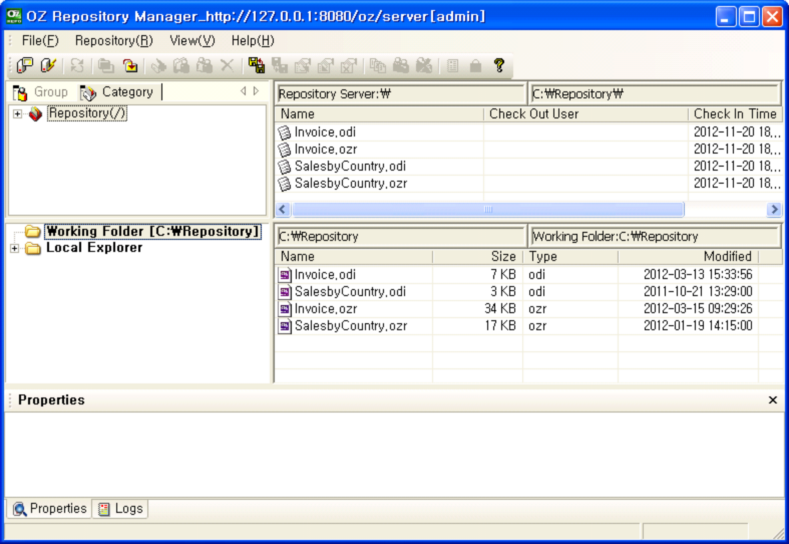Click the Repository Server:₩ path field
This screenshot has height=544, width=789.
[401, 94]
